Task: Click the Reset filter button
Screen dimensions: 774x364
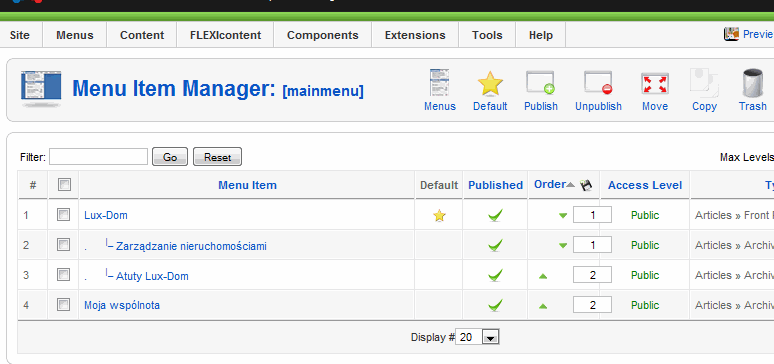Action: [x=217, y=157]
